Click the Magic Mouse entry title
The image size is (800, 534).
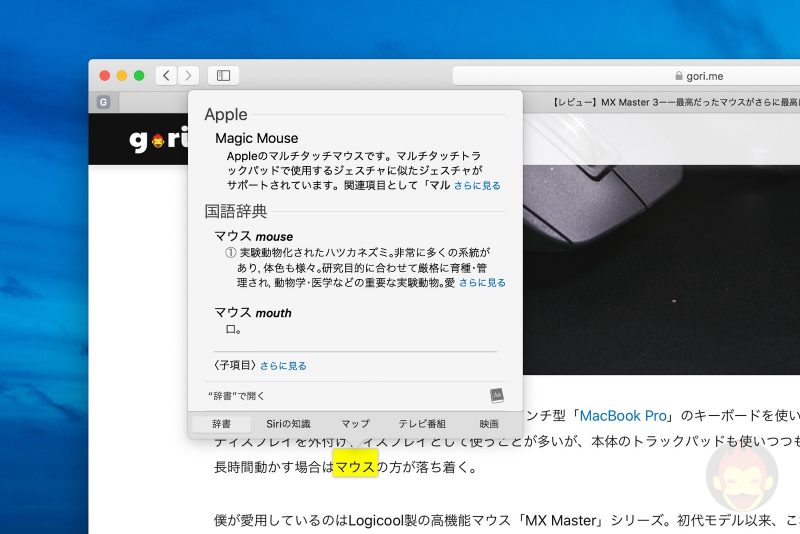[257, 138]
